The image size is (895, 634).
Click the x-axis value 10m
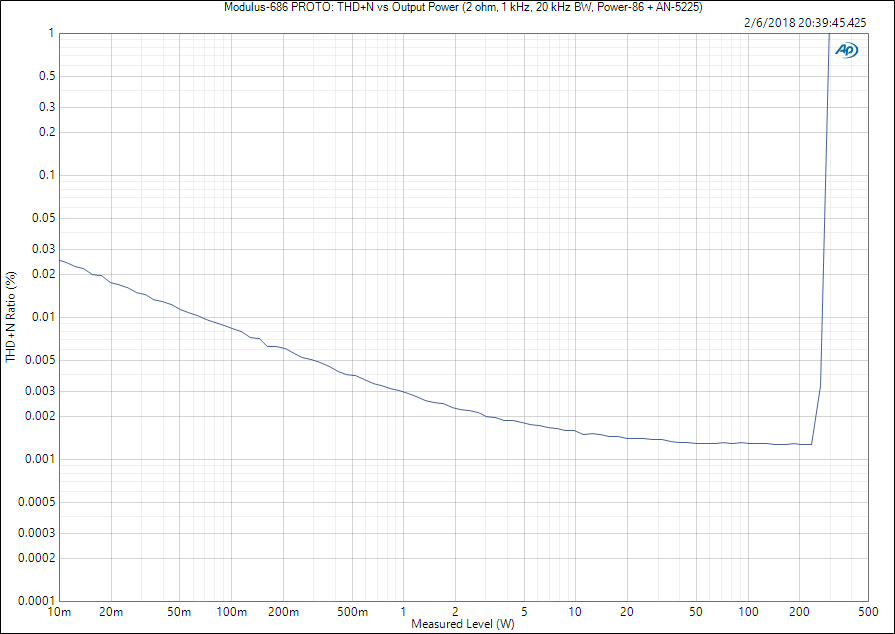coord(59,612)
